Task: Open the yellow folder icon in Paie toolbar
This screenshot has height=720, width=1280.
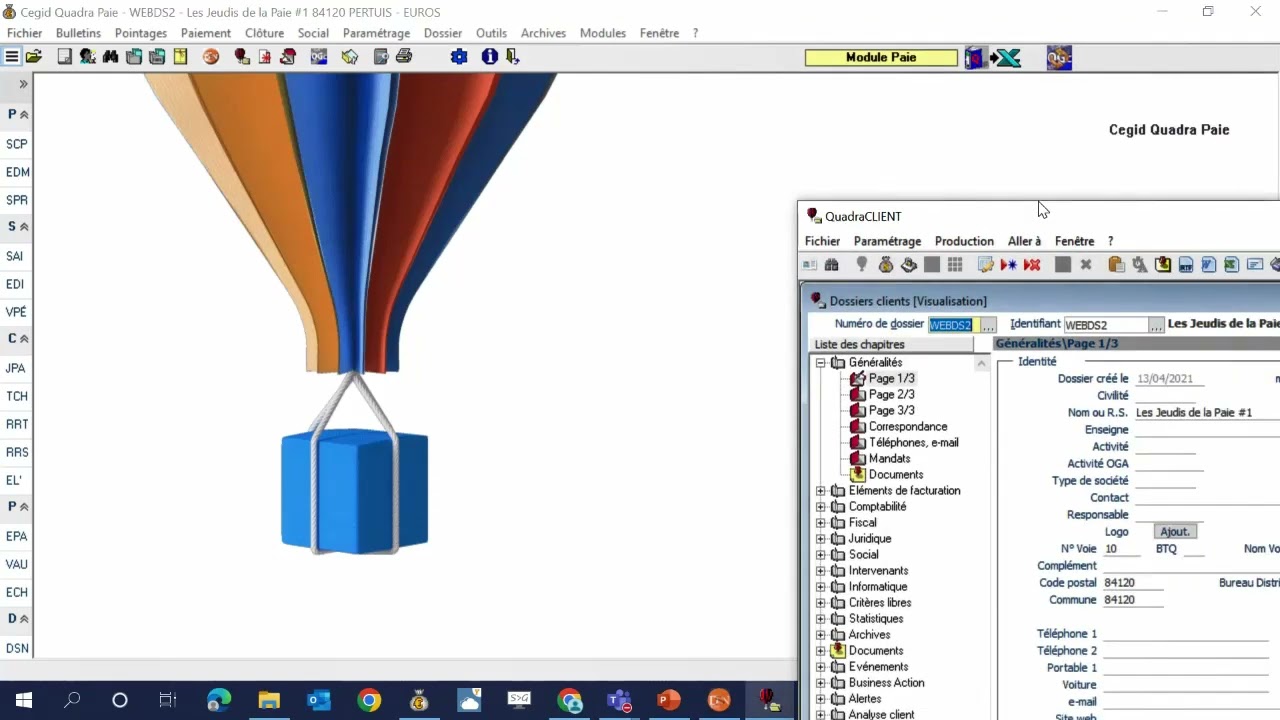Action: [x=34, y=57]
